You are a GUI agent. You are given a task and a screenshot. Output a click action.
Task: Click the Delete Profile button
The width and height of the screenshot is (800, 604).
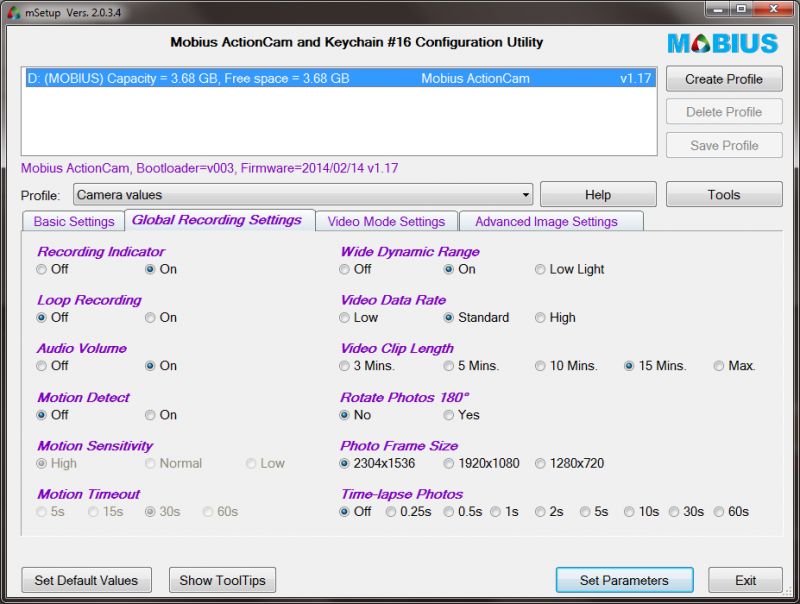pyautogui.click(x=724, y=112)
